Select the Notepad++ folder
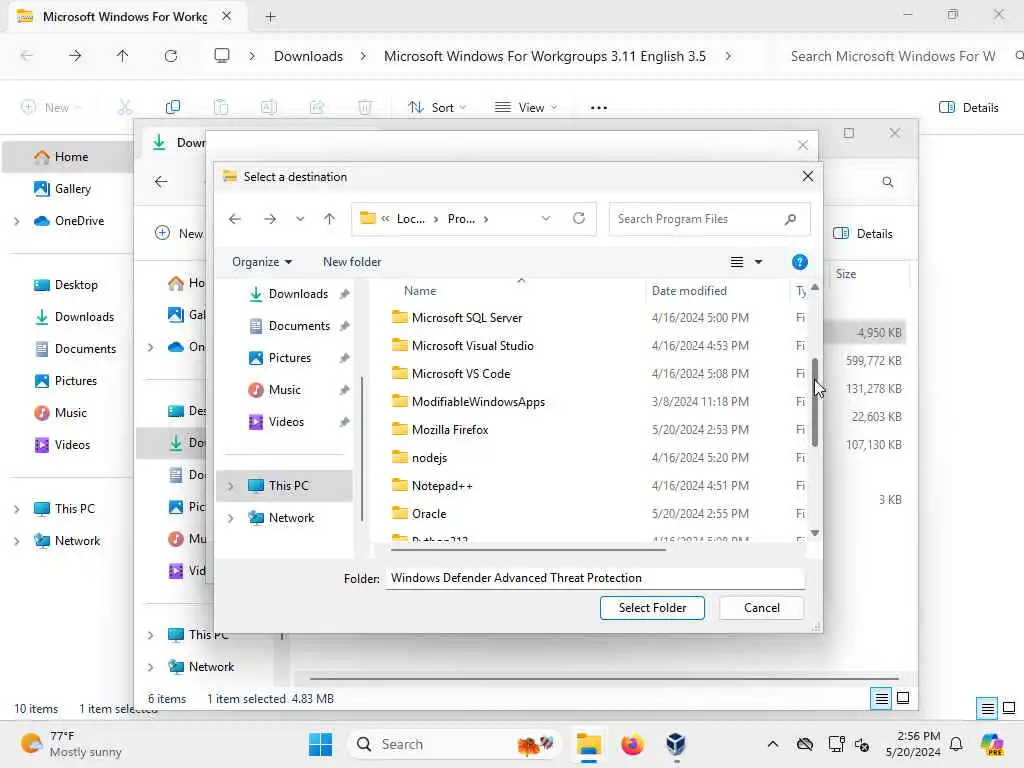This screenshot has height=768, width=1024. 441,487
